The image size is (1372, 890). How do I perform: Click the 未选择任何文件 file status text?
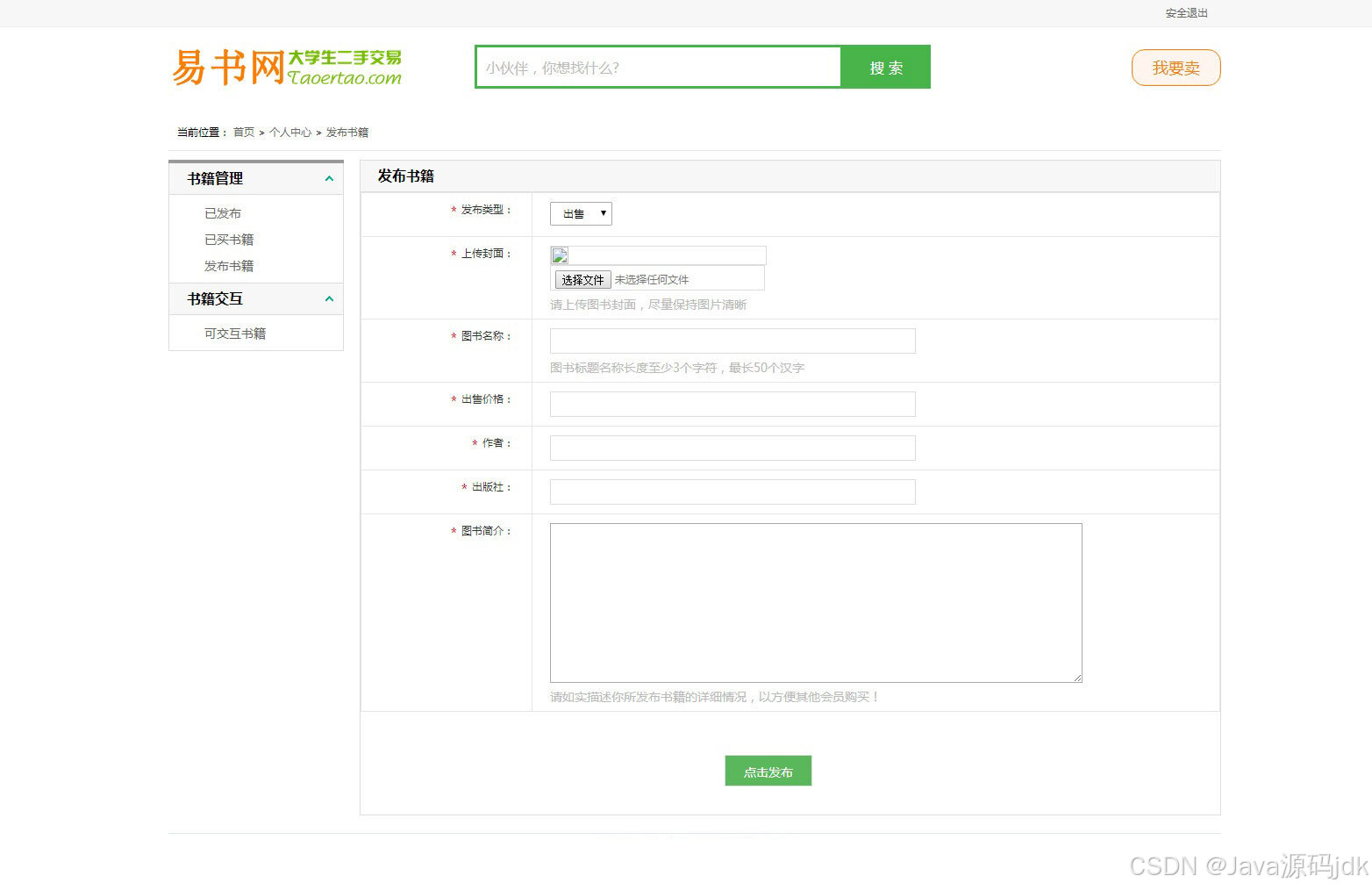coord(652,280)
